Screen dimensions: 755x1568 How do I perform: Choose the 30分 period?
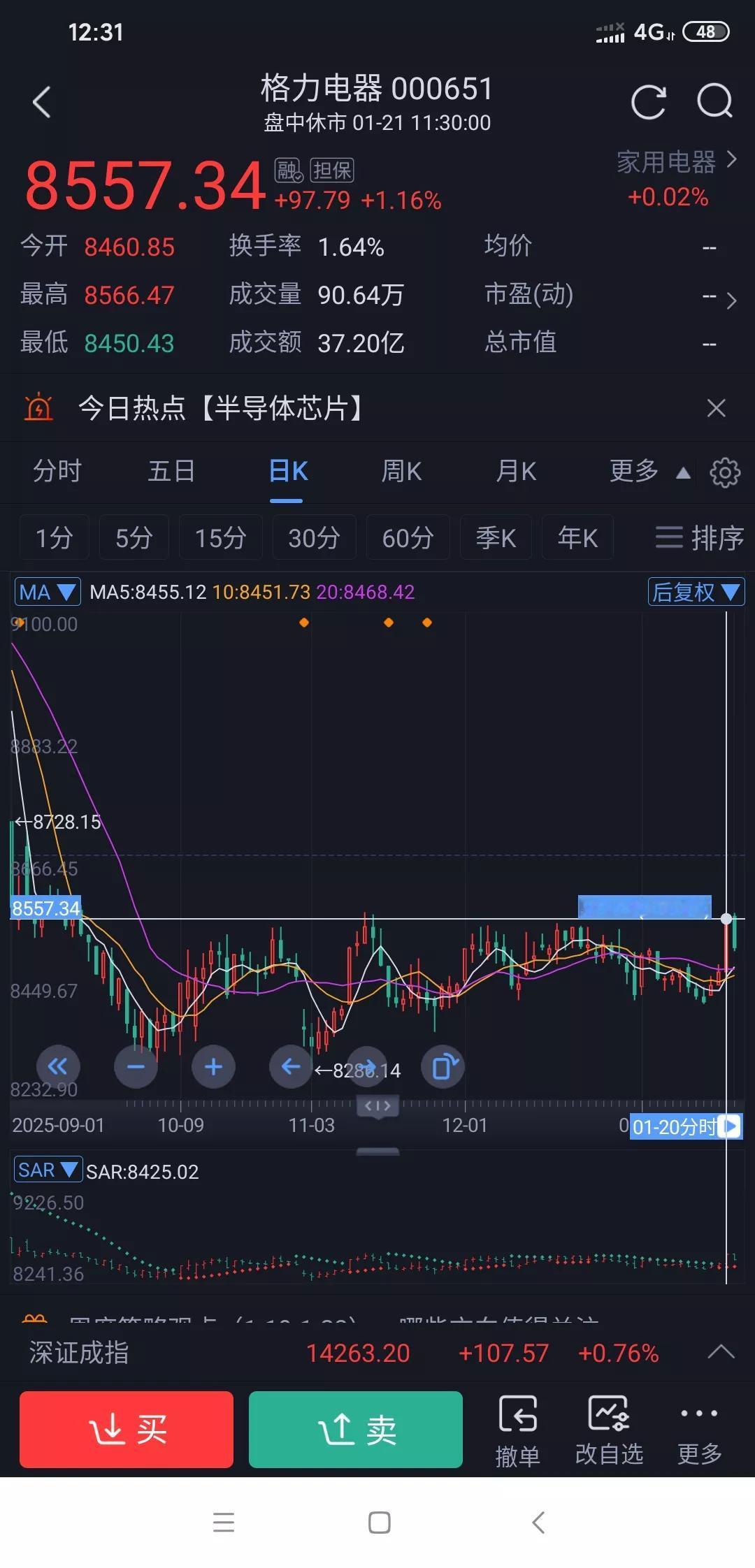pyautogui.click(x=314, y=537)
